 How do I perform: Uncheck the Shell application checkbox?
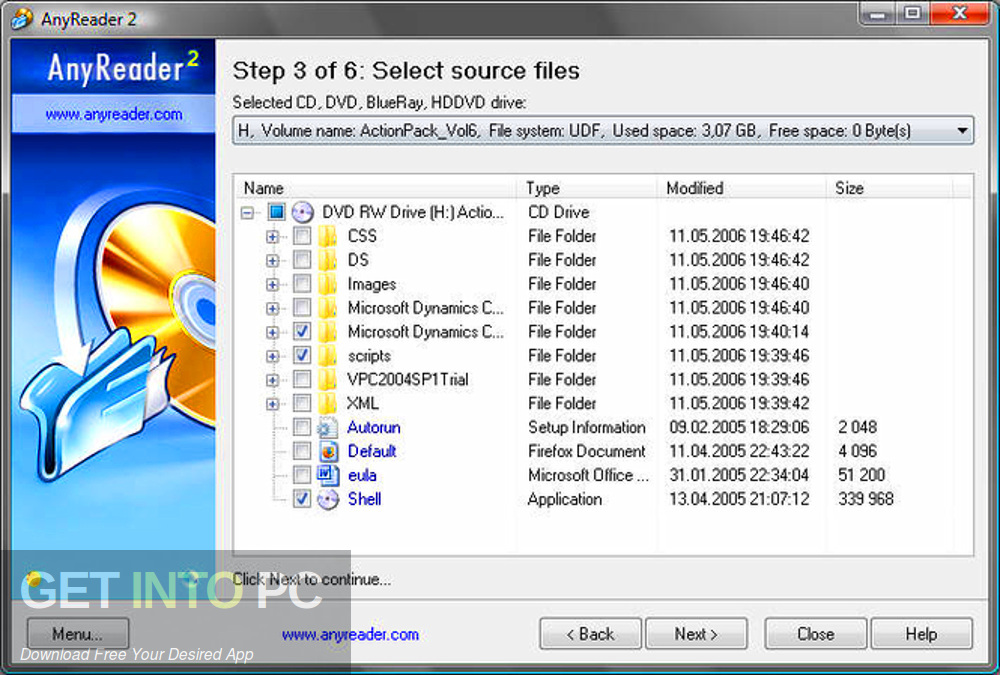[x=302, y=500]
